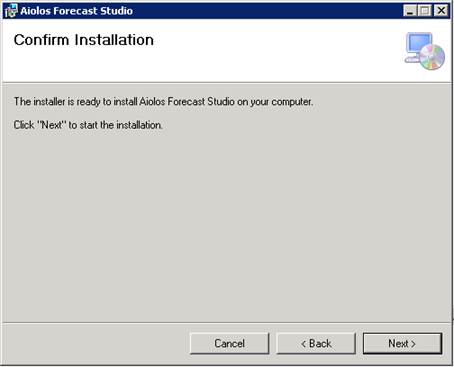The width and height of the screenshot is (454, 367).
Task: Open the installer system menu icon
Action: tap(10, 11)
